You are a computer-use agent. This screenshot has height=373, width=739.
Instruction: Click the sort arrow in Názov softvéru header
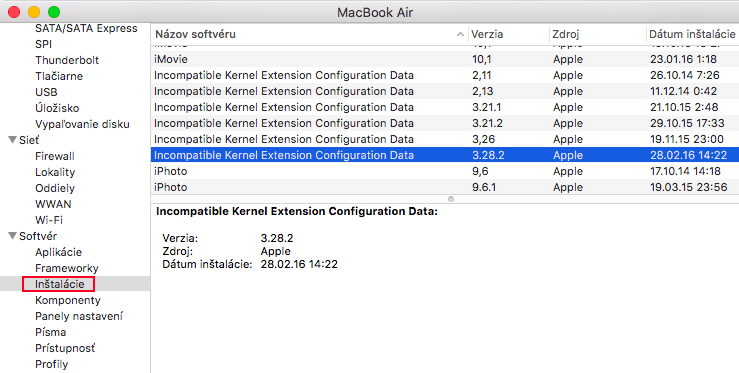tap(460, 34)
